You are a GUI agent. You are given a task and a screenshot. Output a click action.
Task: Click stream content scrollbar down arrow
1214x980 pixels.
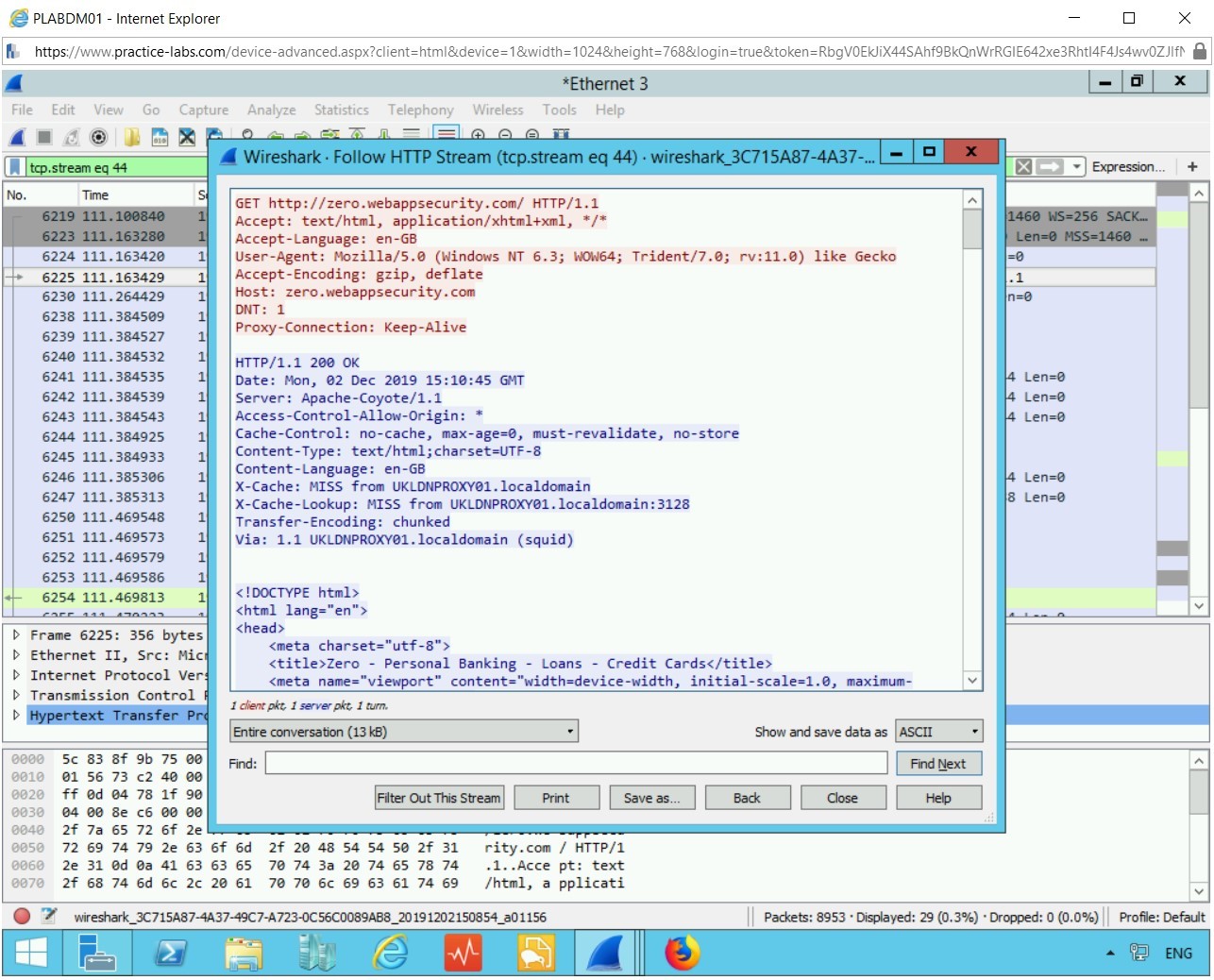pyautogui.click(x=972, y=680)
